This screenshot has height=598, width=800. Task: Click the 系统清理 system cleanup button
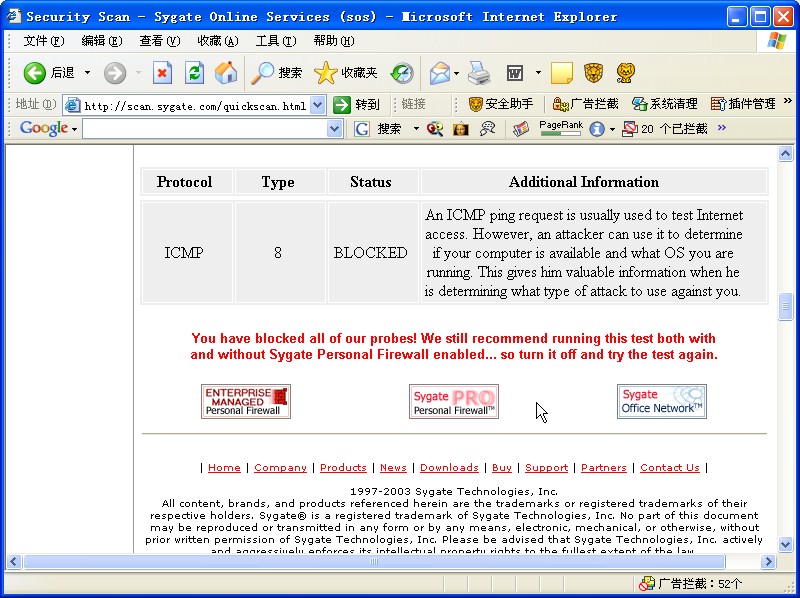664,104
